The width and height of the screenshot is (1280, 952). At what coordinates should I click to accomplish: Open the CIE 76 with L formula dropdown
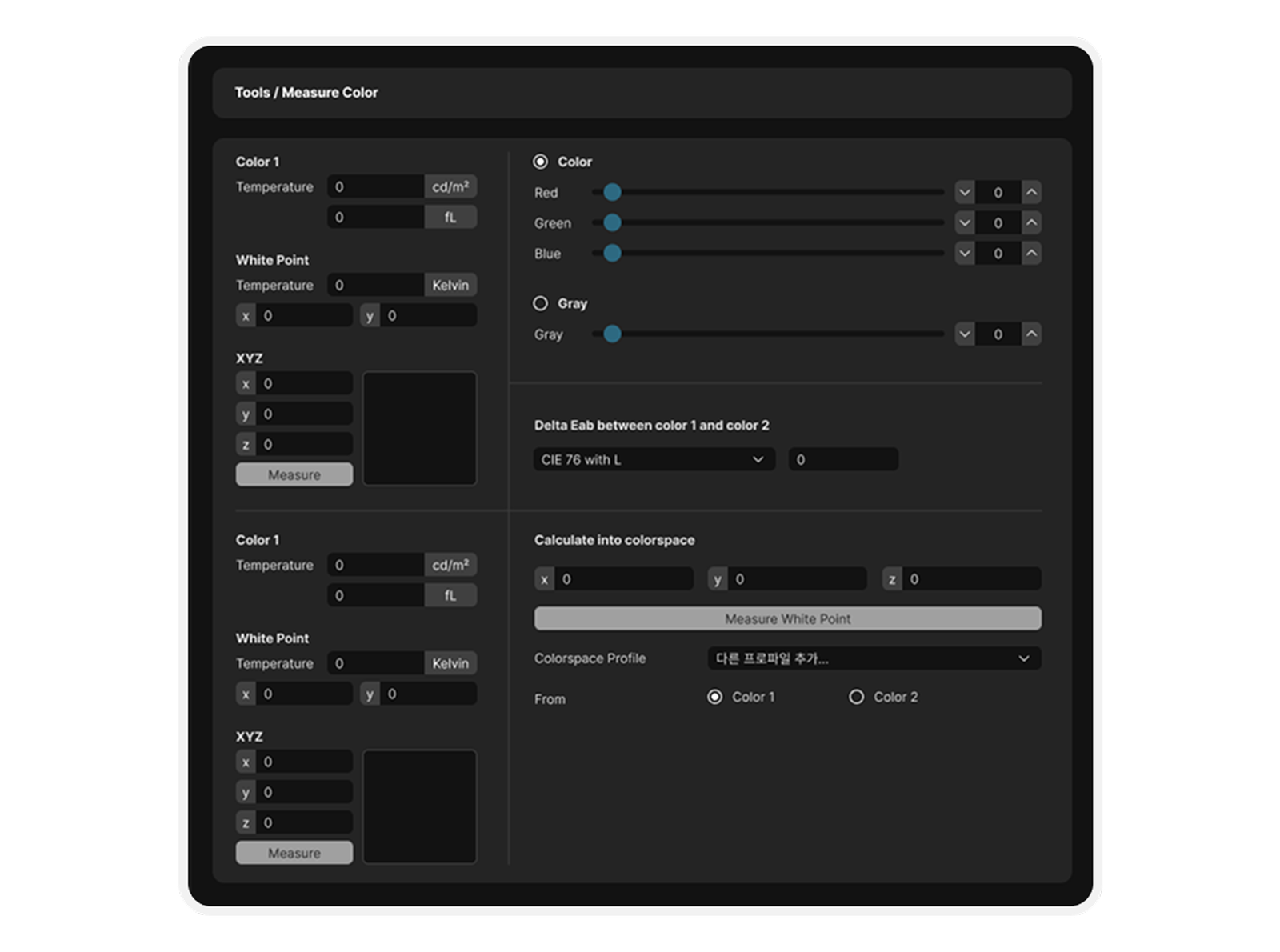[x=654, y=458]
